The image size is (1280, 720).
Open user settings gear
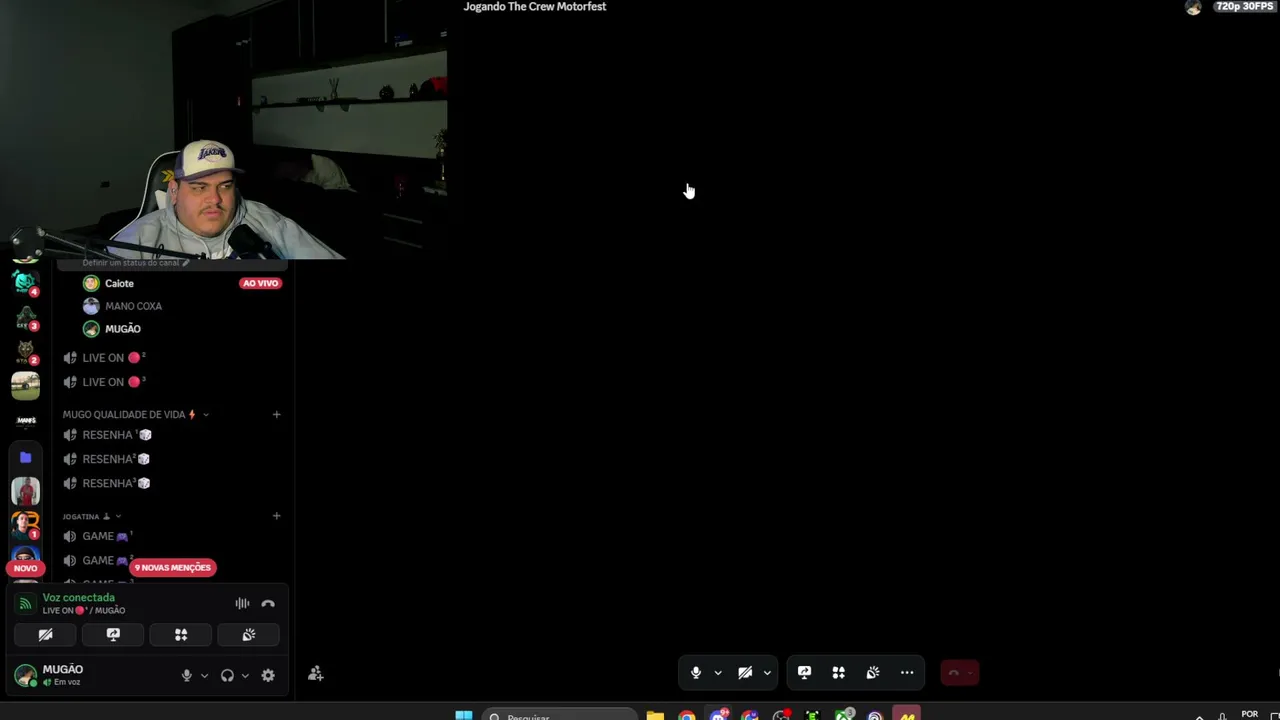[x=268, y=676]
